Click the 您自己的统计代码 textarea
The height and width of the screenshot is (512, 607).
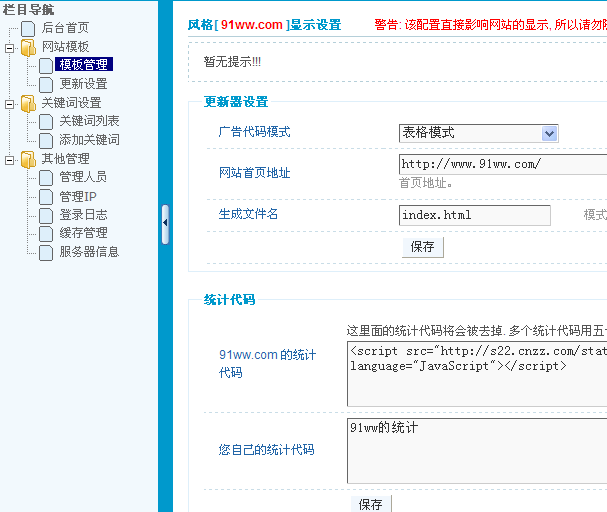[x=477, y=451]
